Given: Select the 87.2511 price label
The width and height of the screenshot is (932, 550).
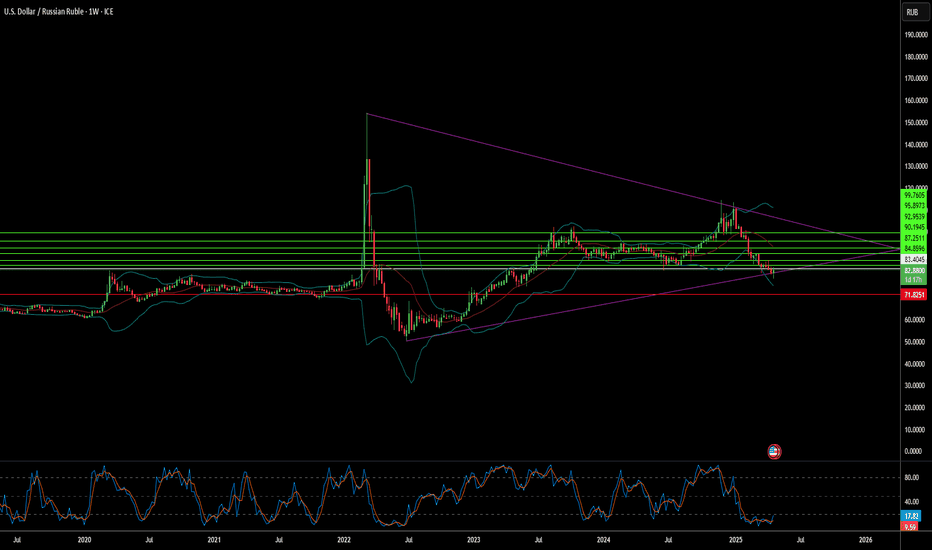Looking at the screenshot, I should (x=914, y=238).
